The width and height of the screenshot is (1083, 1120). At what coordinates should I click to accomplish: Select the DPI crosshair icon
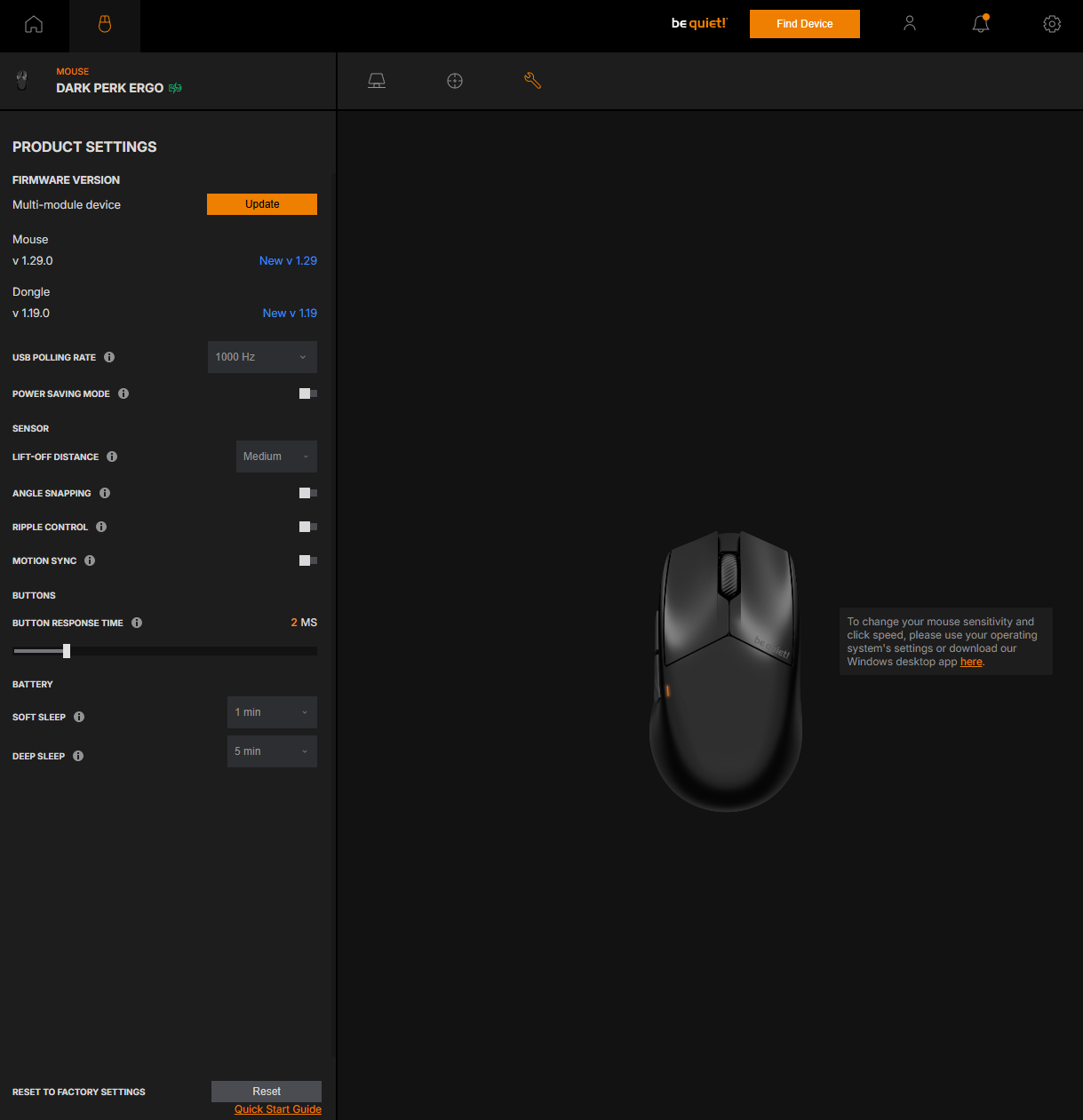(x=454, y=80)
